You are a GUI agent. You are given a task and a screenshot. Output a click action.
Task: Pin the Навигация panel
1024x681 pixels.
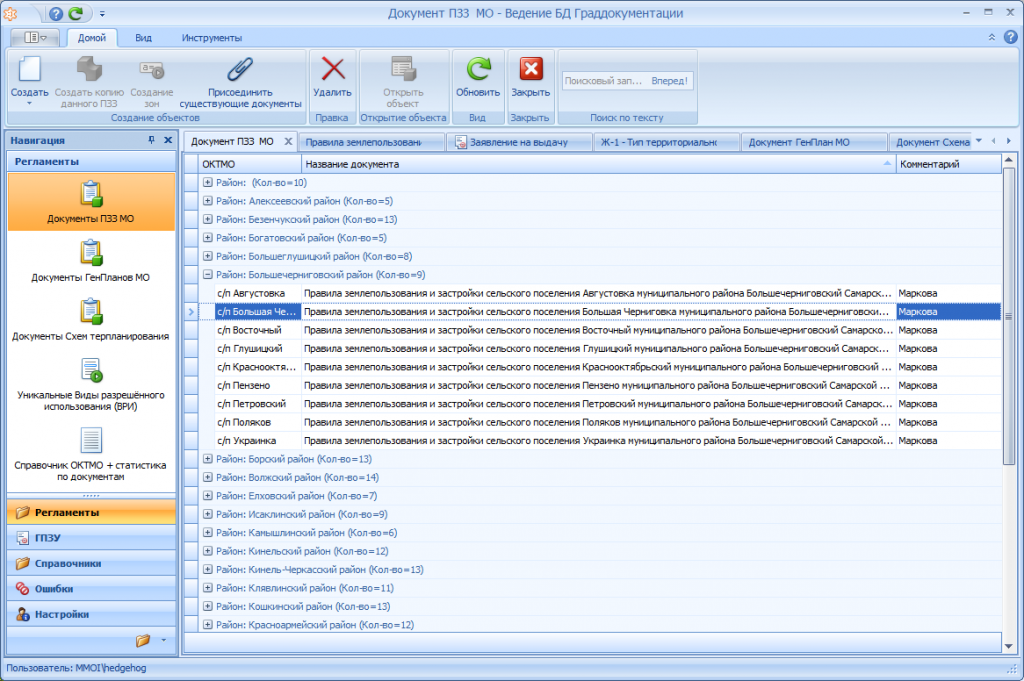coord(152,140)
